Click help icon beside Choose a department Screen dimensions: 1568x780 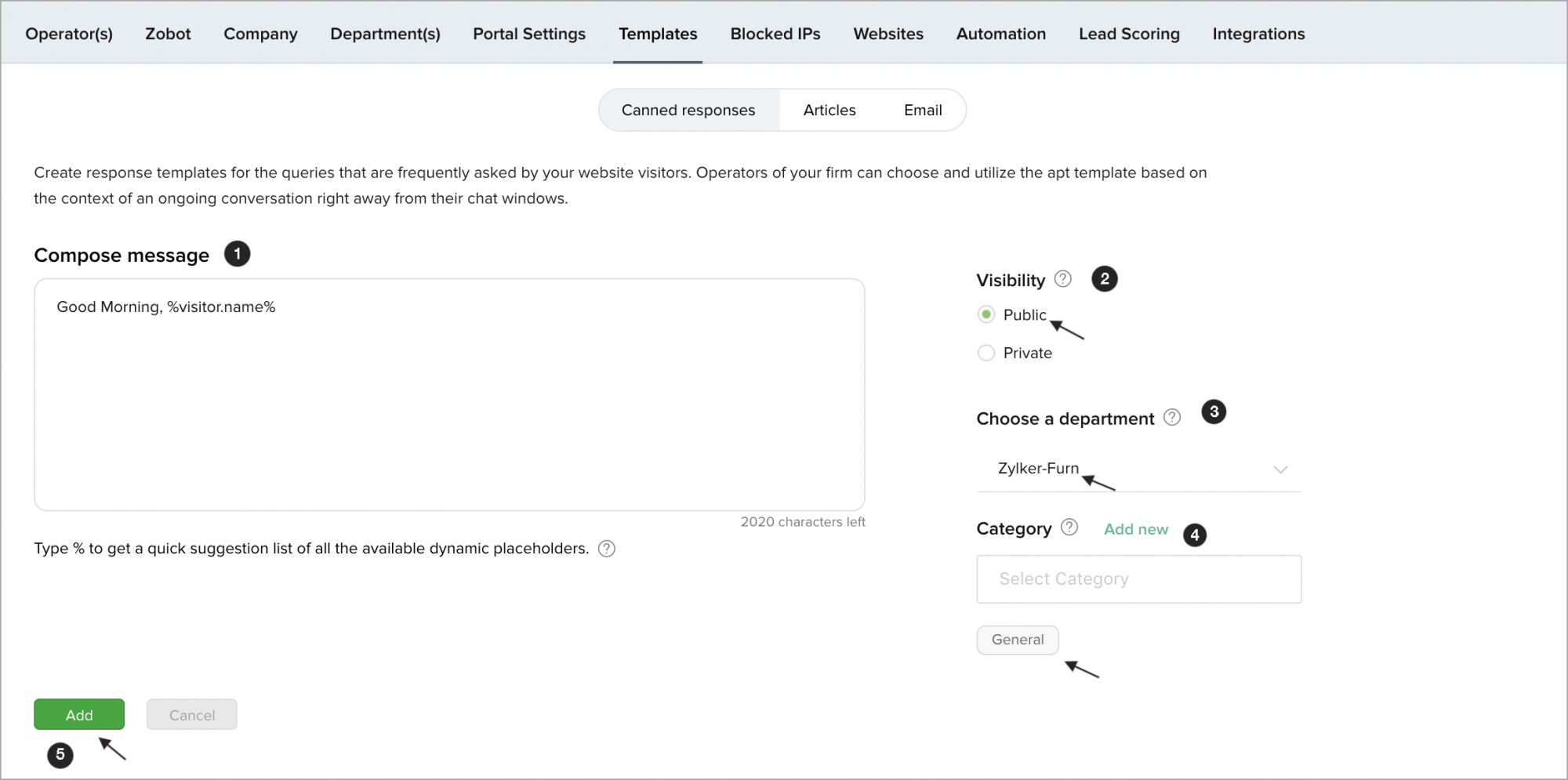click(x=1171, y=418)
